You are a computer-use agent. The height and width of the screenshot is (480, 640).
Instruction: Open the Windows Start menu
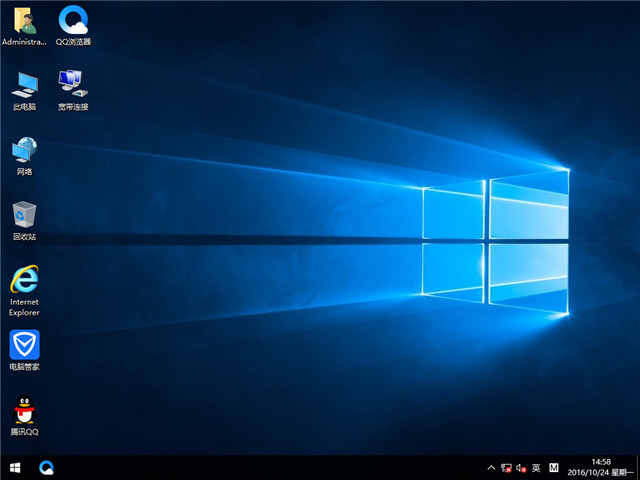click(x=16, y=467)
